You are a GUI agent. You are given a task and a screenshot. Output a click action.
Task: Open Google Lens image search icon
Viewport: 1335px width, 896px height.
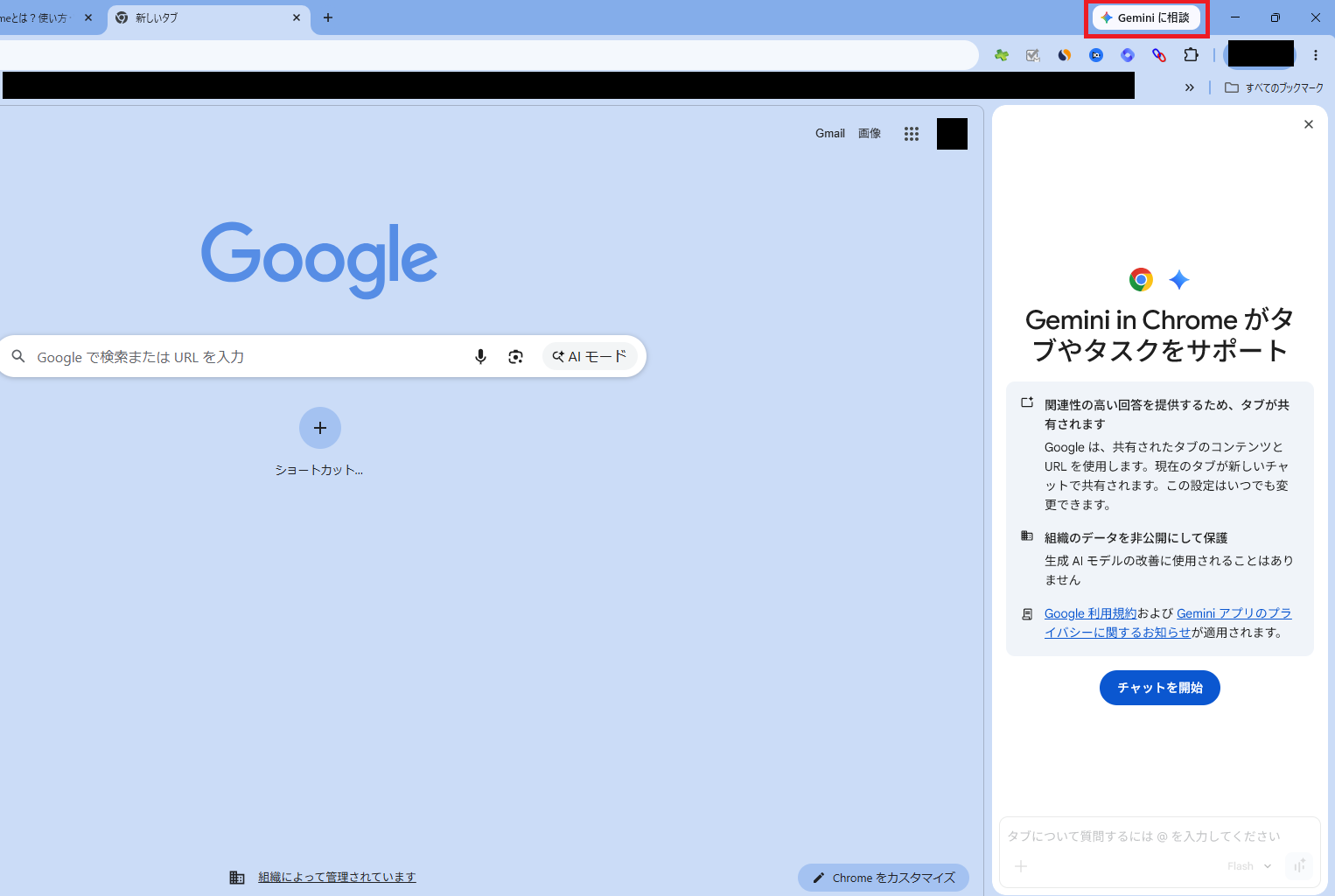coord(515,357)
